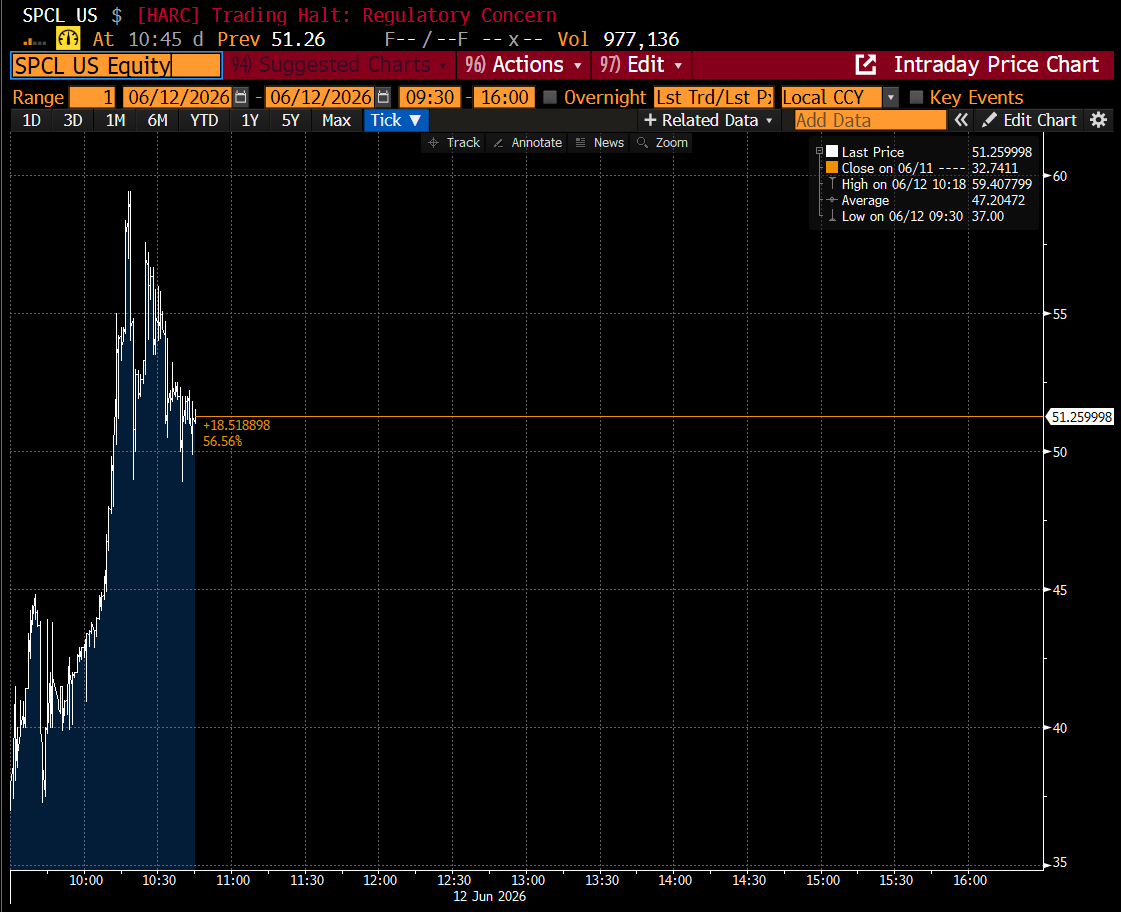Open the 97) Edit menu

pyautogui.click(x=641, y=64)
